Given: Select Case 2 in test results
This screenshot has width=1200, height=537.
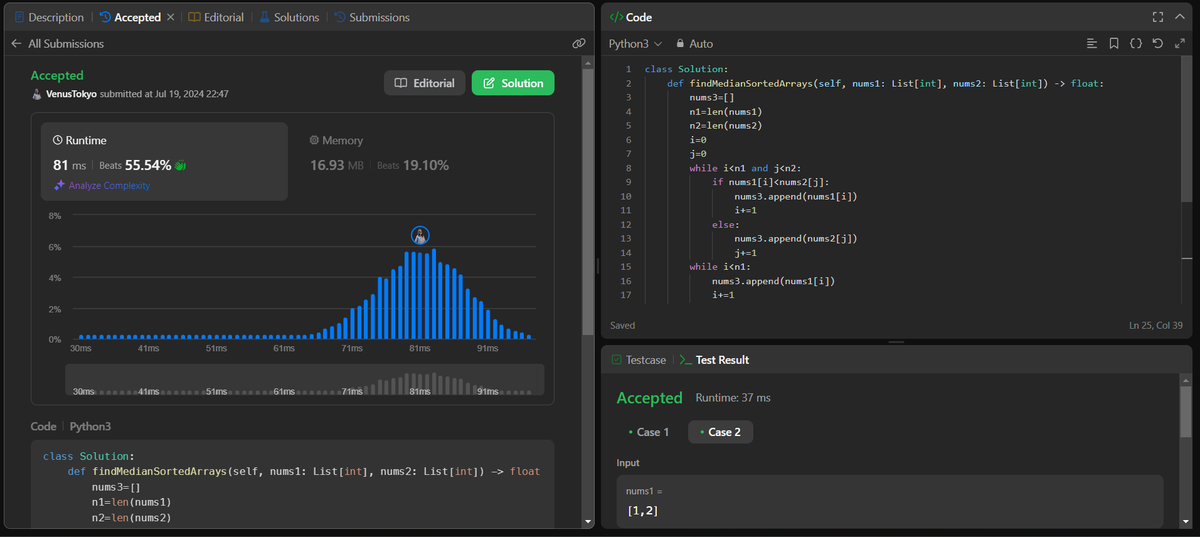Looking at the screenshot, I should tap(720, 432).
